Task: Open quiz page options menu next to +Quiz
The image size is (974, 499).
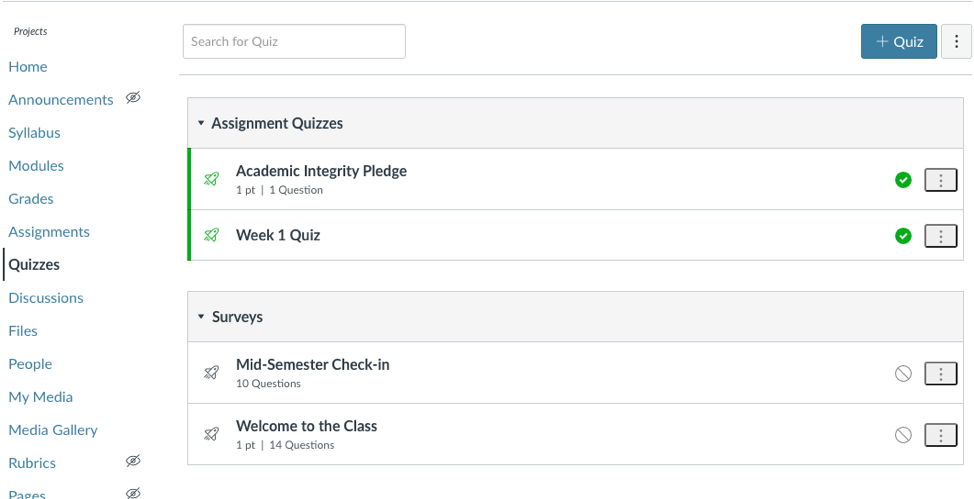Action: (956, 42)
